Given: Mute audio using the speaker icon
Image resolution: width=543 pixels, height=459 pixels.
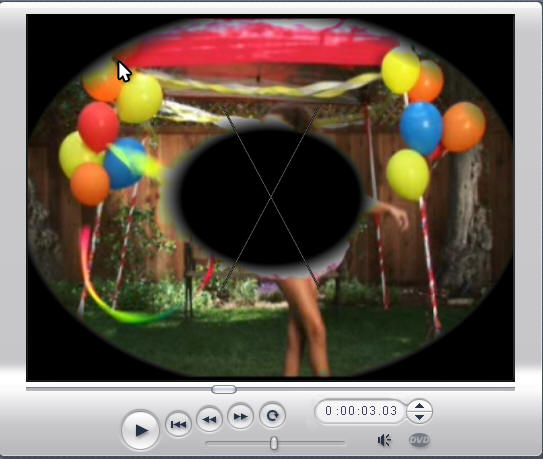Looking at the screenshot, I should tap(384, 440).
